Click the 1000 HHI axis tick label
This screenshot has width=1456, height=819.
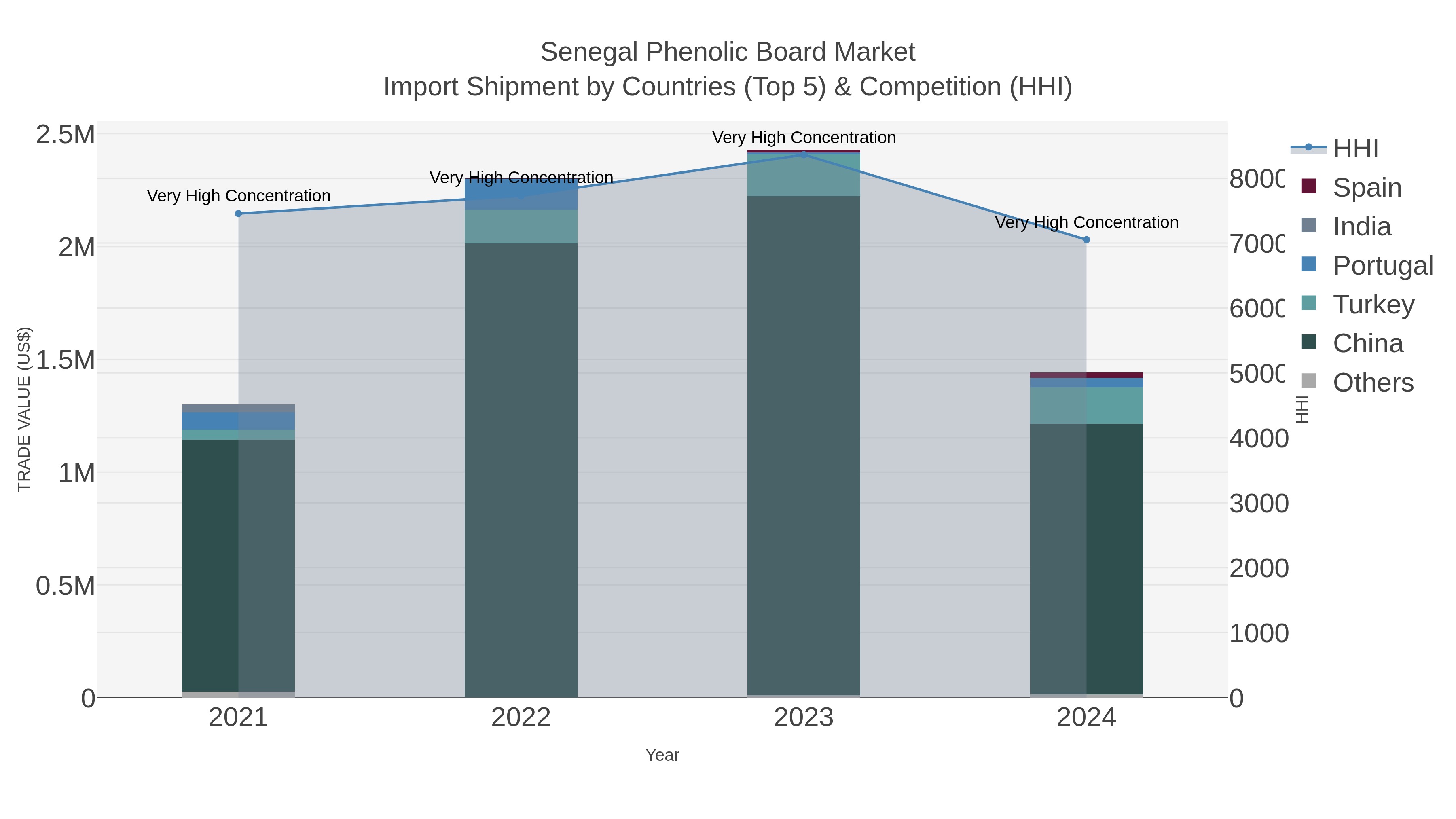[1259, 634]
